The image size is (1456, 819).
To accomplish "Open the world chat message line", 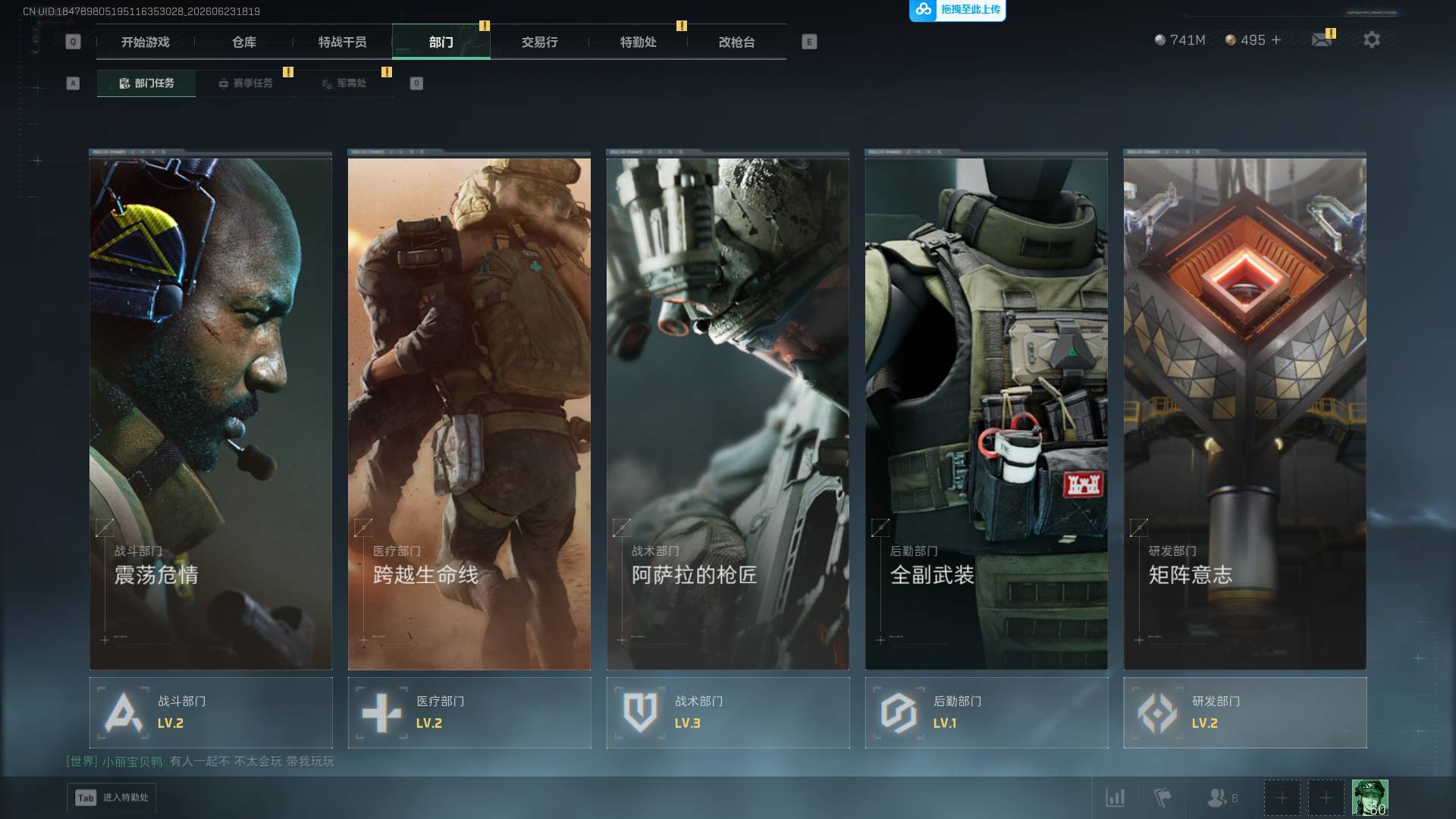I will pyautogui.click(x=200, y=761).
